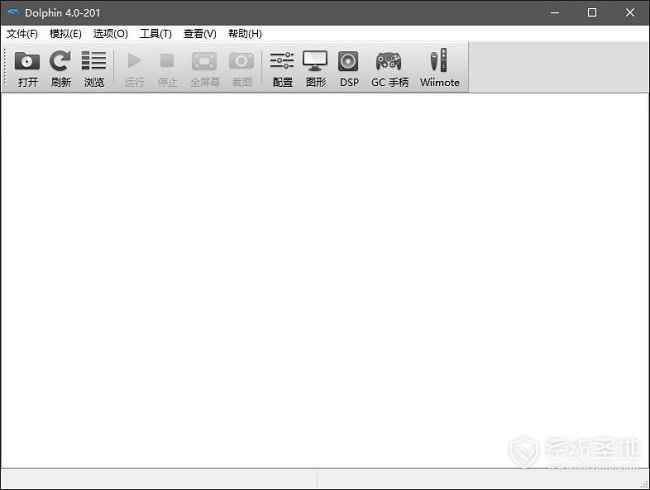
Task: Open DSP audio speaker settings icon
Action: tap(348, 61)
